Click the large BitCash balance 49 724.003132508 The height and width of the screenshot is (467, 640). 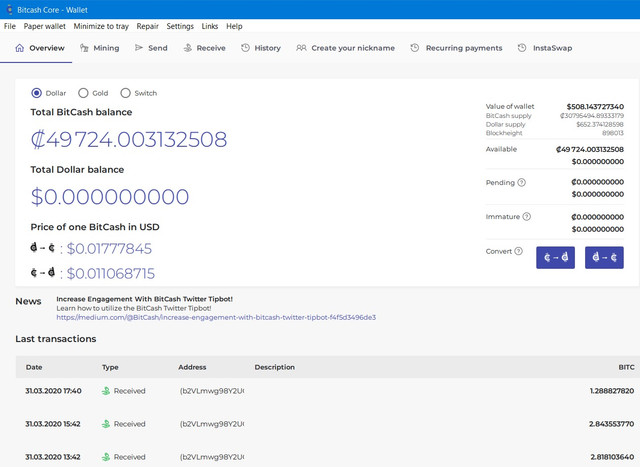tap(129, 140)
